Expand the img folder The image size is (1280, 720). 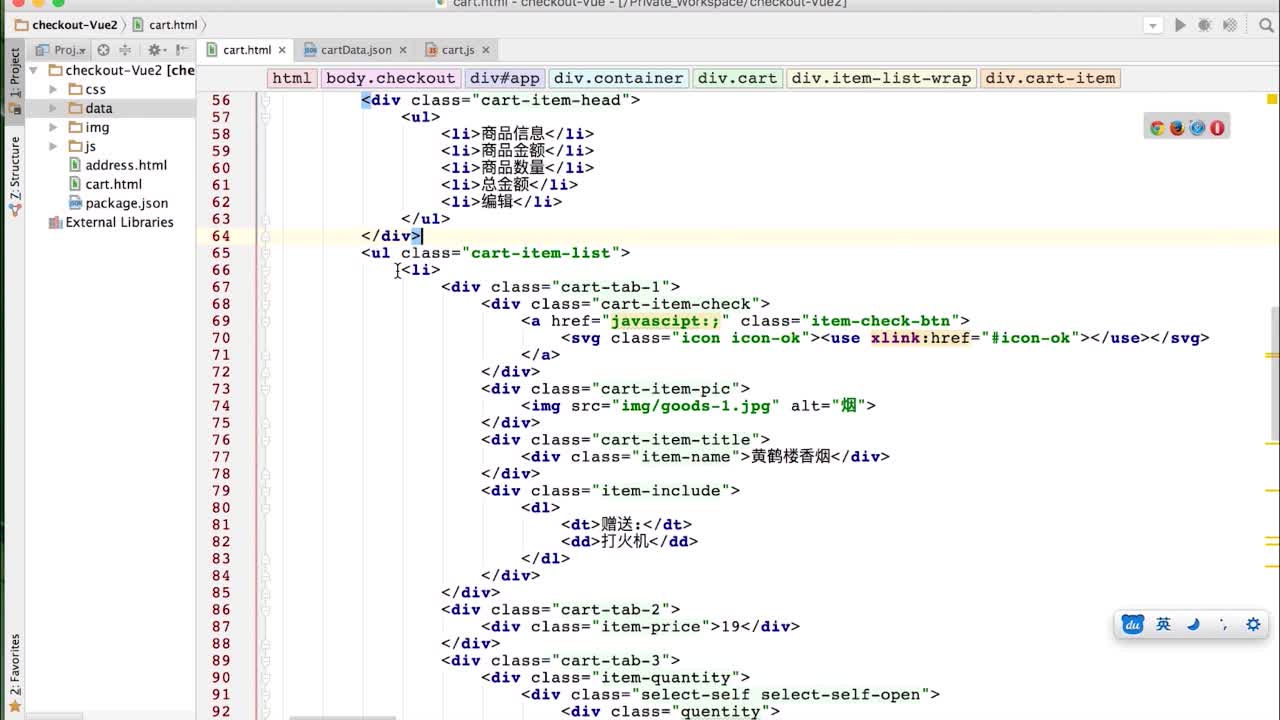(53, 127)
